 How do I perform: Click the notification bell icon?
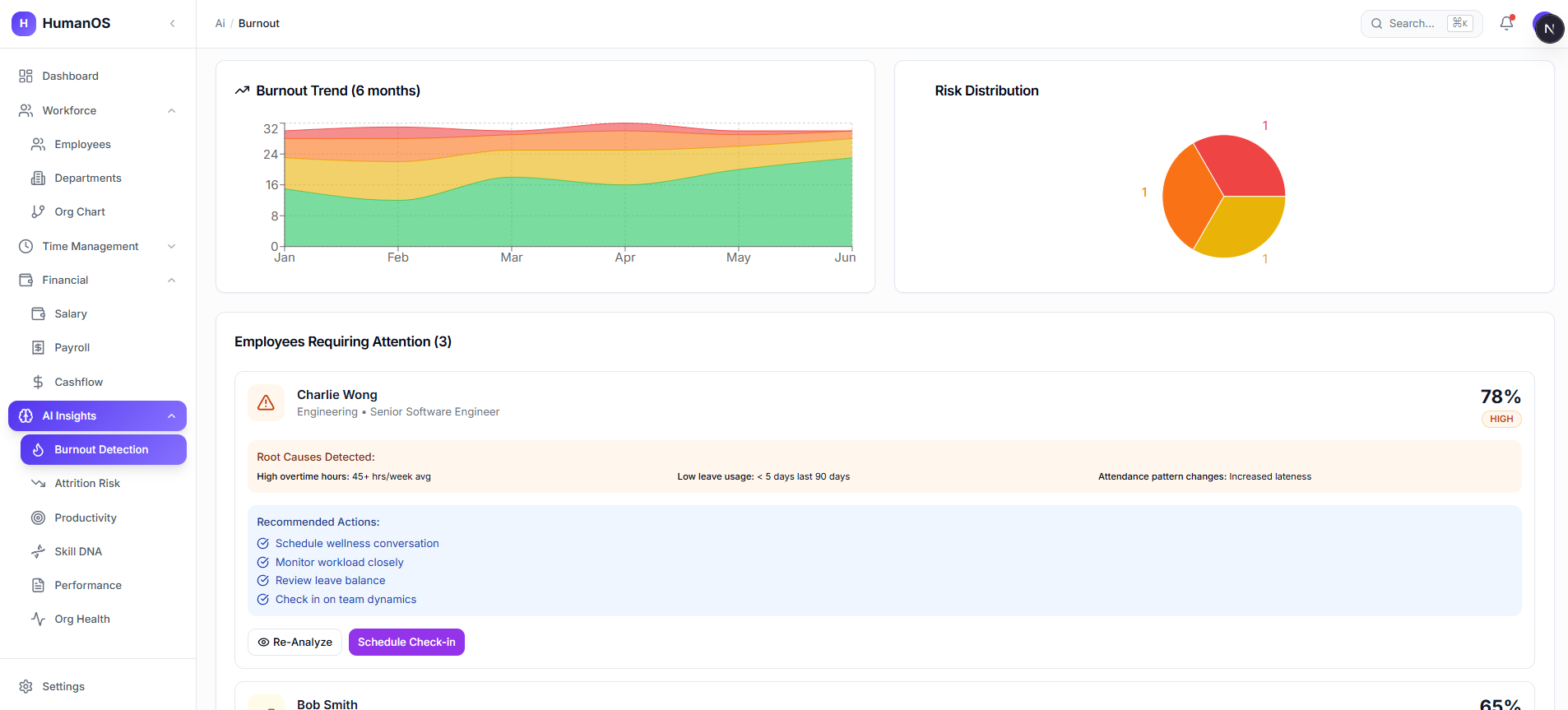pos(1506,24)
